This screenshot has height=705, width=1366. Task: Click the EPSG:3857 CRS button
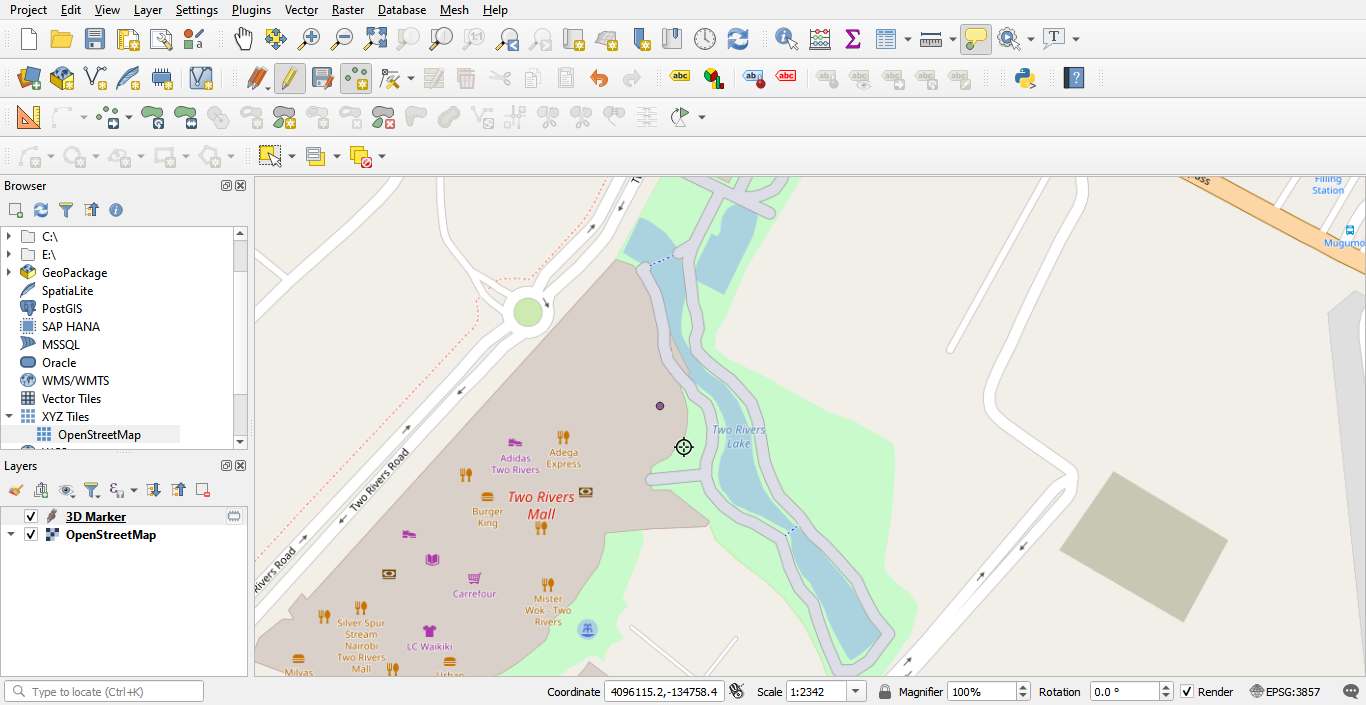tap(1285, 692)
